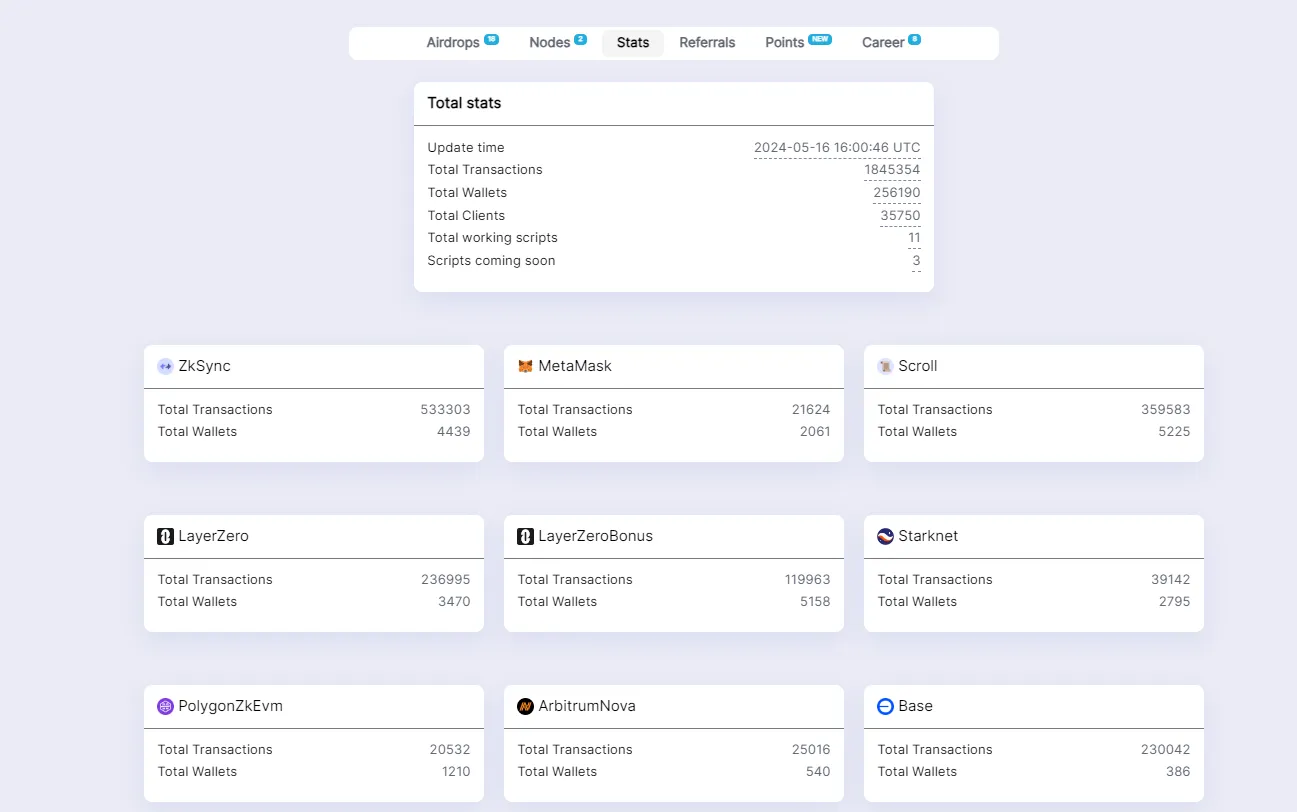Click the Base logo icon
The height and width of the screenshot is (812, 1297).
point(885,706)
